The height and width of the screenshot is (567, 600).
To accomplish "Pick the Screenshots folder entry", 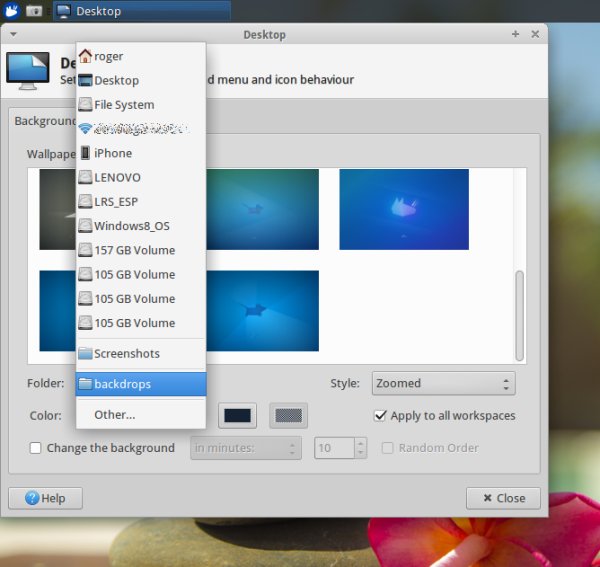I will [x=141, y=354].
